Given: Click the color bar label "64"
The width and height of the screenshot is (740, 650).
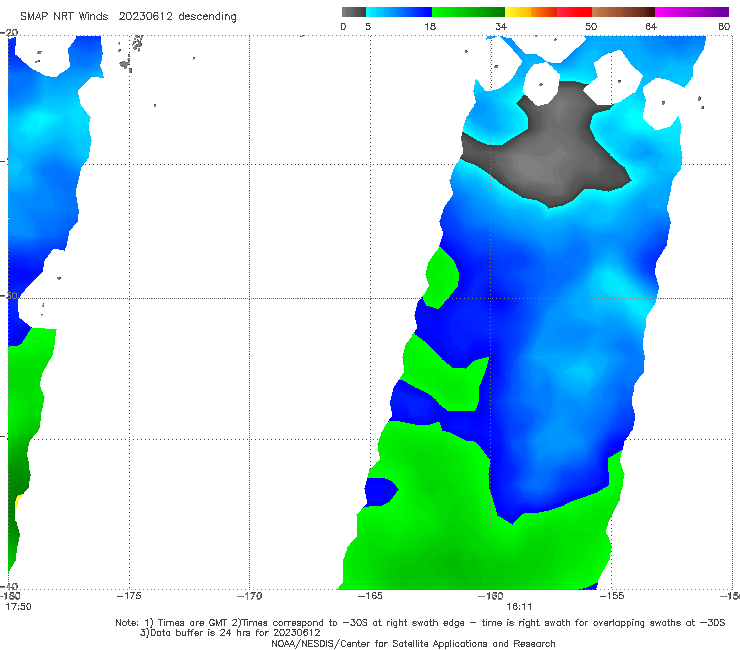Looking at the screenshot, I should (651, 26).
